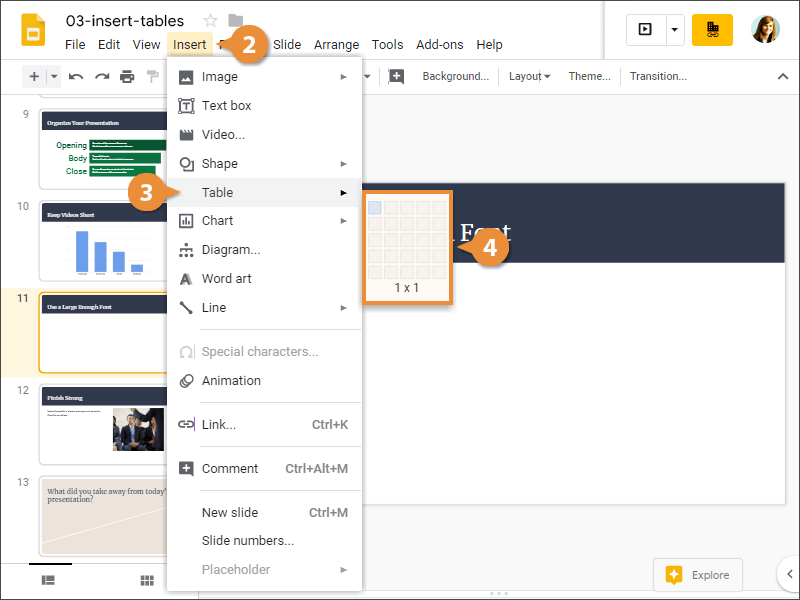Click the Transition... button
This screenshot has height=600, width=800.
[x=659, y=76]
